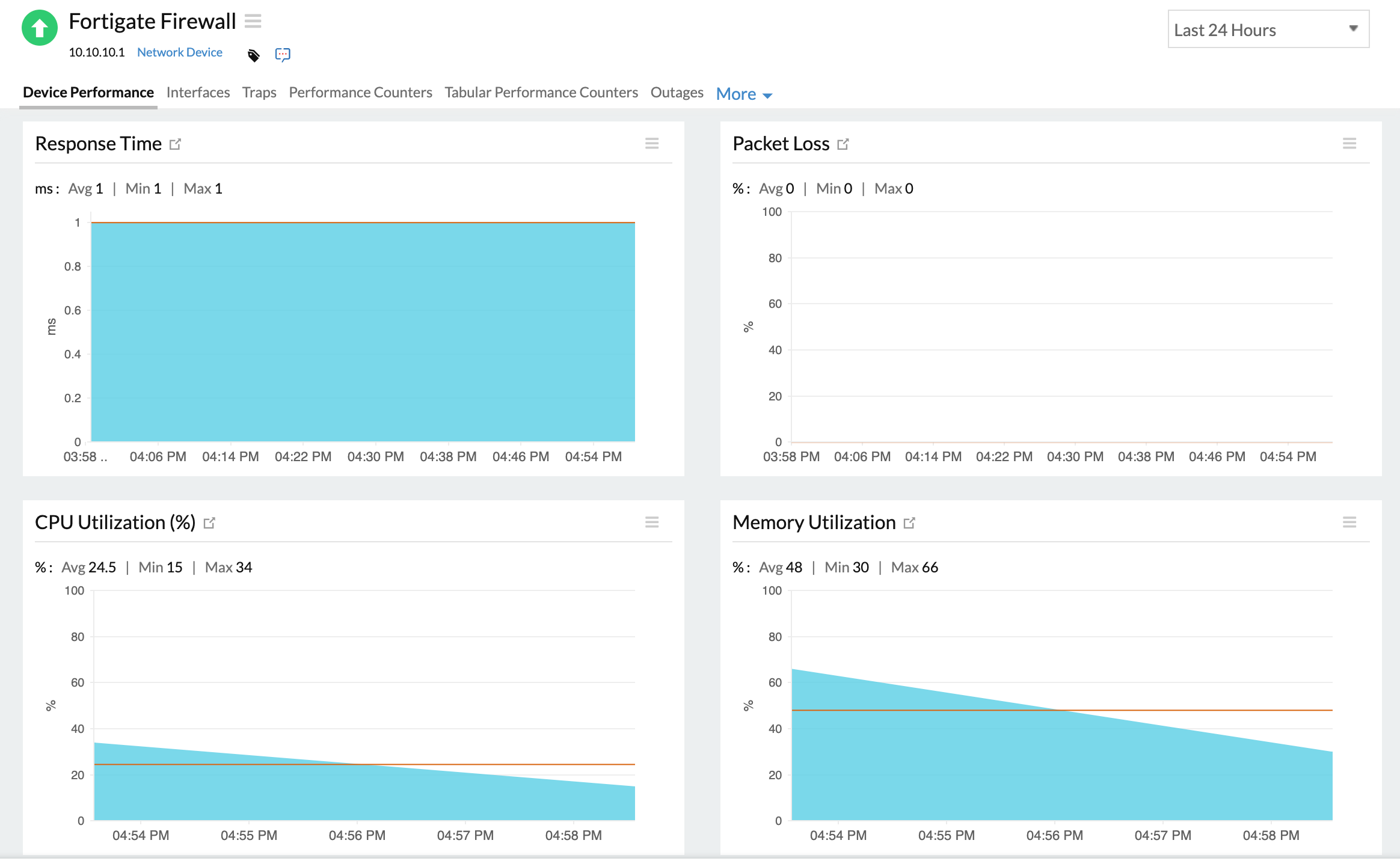The image size is (1400, 861).
Task: Follow the Network Device link
Action: point(180,52)
